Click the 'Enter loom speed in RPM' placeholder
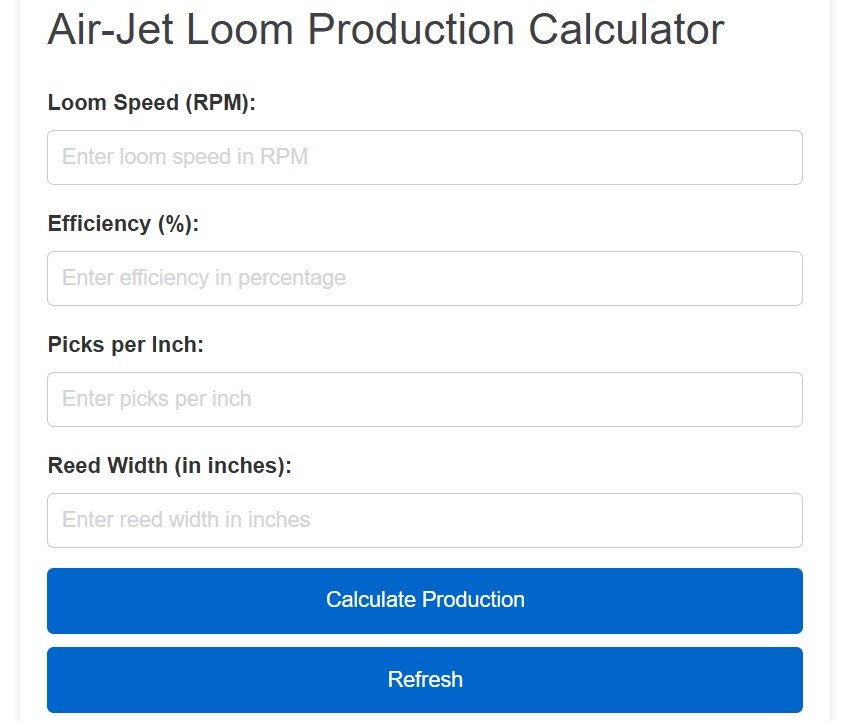The image size is (849, 721). [x=424, y=157]
